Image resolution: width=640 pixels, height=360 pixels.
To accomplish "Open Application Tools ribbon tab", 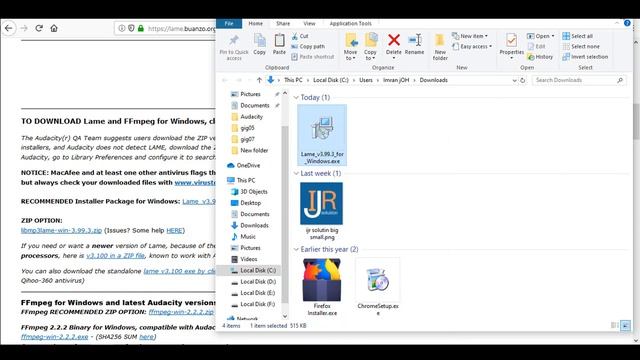I will coord(351,24).
